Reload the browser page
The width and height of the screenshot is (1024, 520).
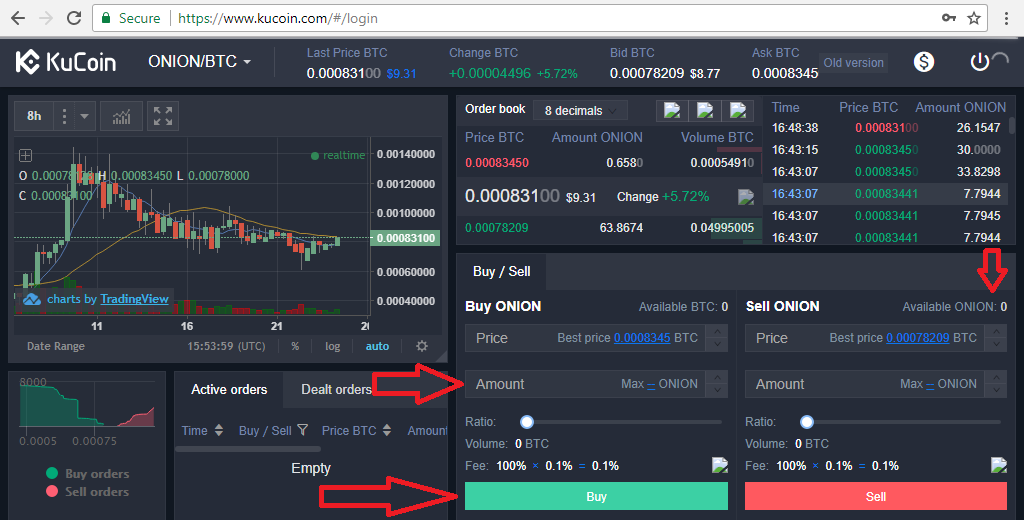pyautogui.click(x=74, y=18)
